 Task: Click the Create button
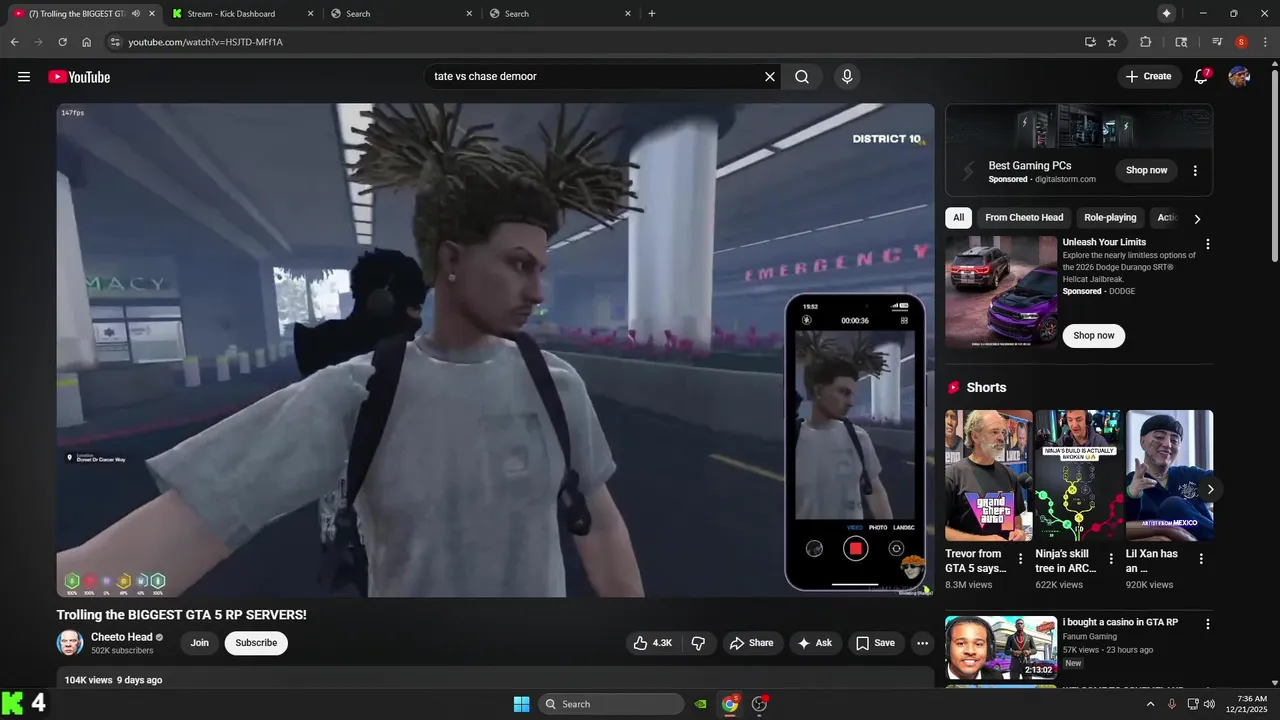pos(1148,77)
